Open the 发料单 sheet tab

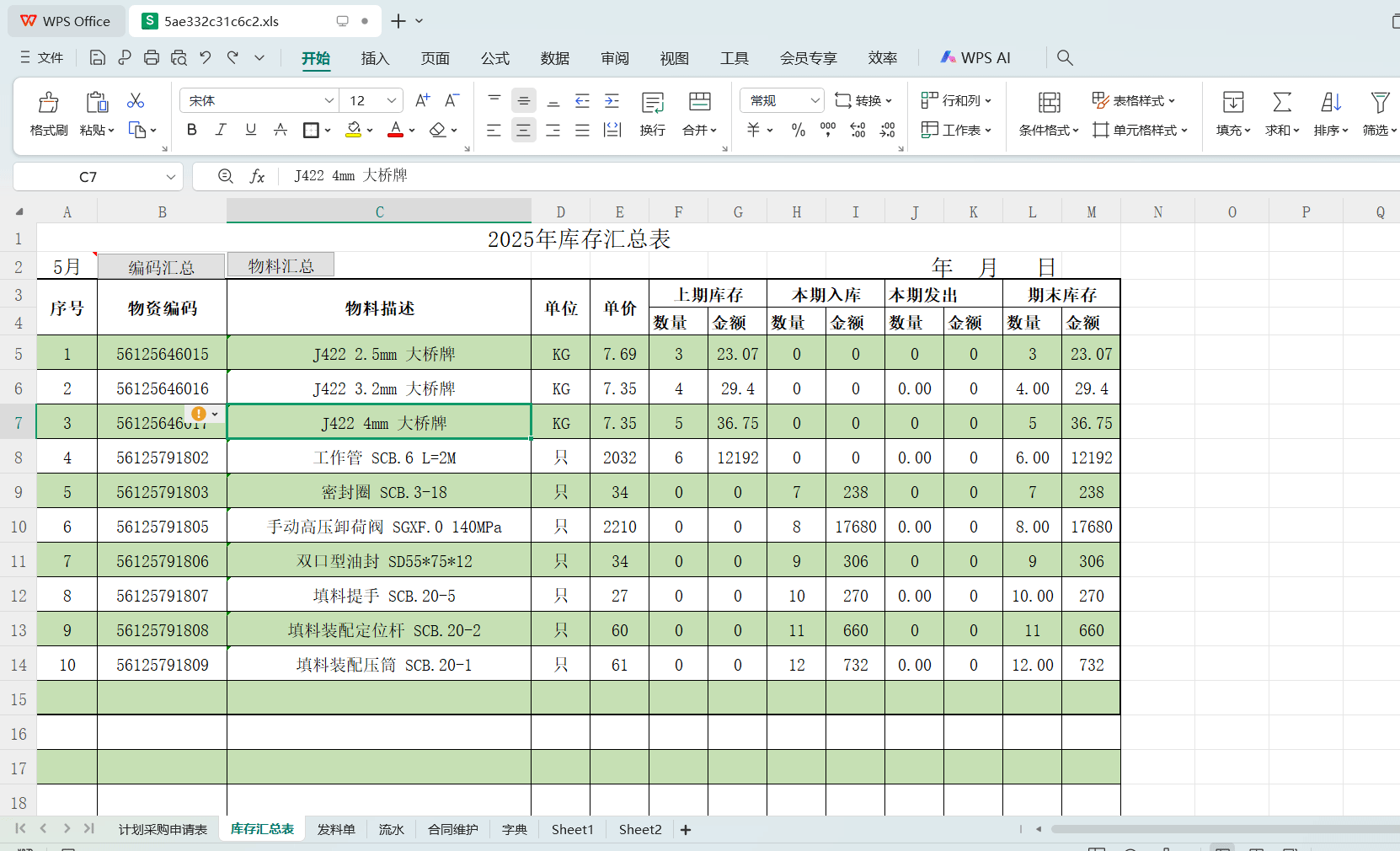(335, 829)
